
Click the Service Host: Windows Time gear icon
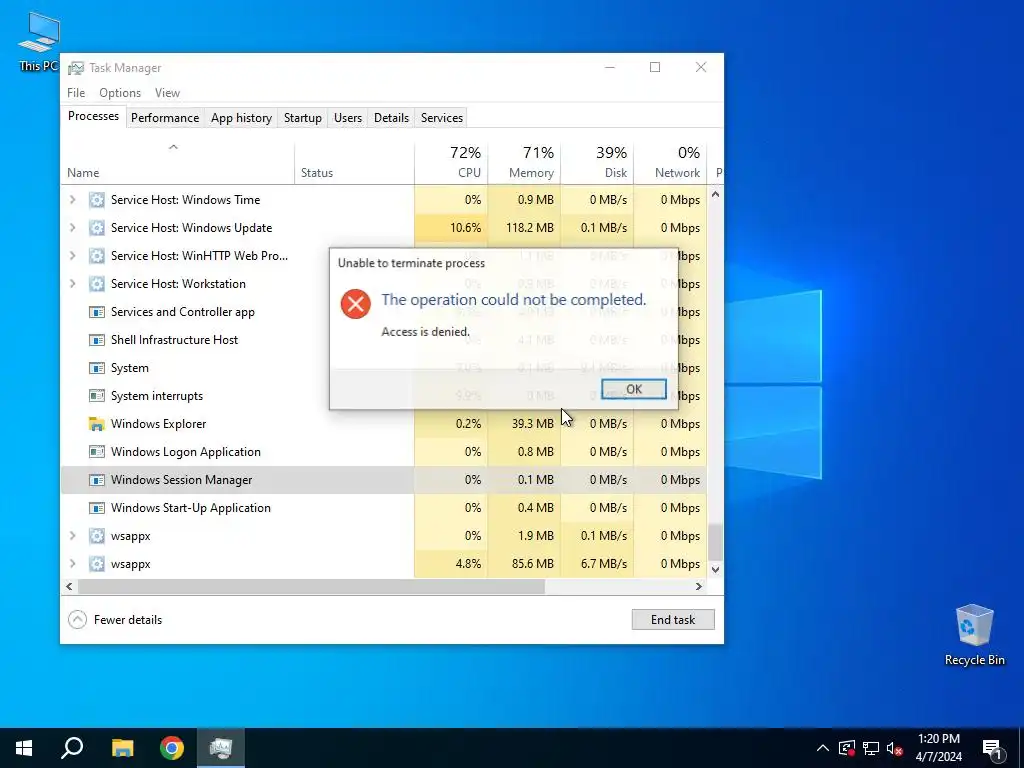pos(97,200)
